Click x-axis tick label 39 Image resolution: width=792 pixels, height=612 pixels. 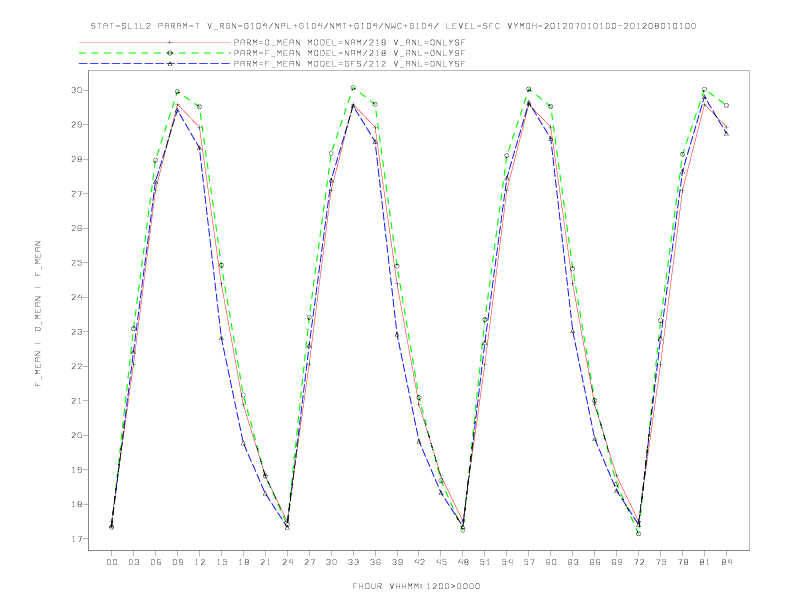397,562
